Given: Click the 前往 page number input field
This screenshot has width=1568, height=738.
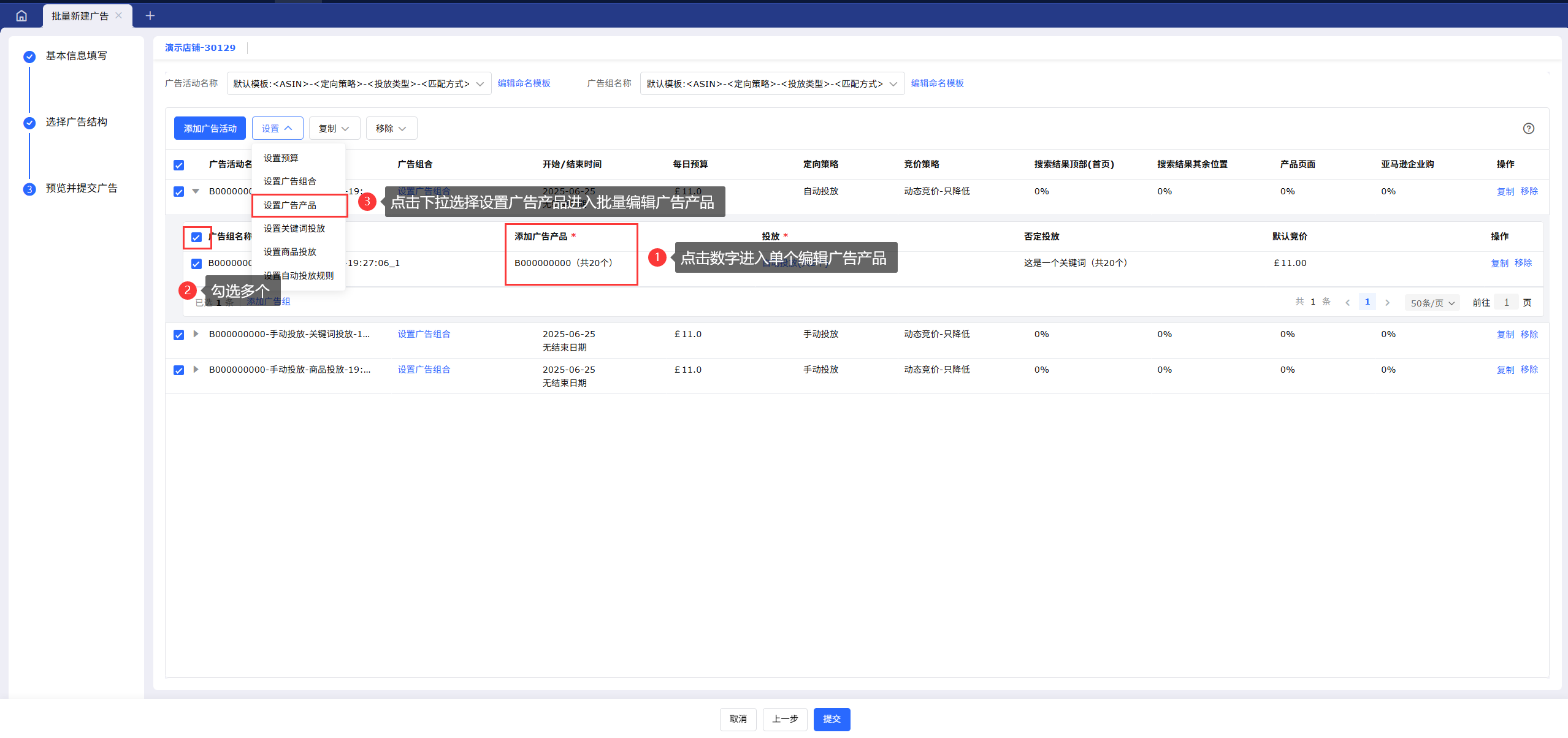Looking at the screenshot, I should [x=1506, y=303].
